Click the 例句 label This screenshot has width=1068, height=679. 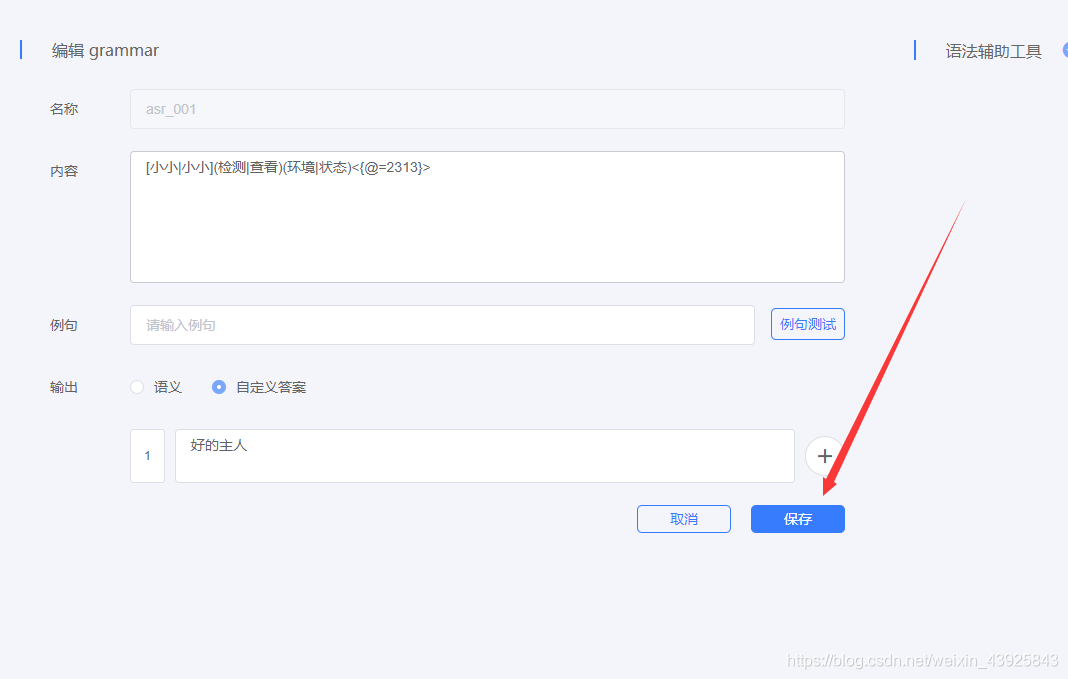[x=64, y=325]
